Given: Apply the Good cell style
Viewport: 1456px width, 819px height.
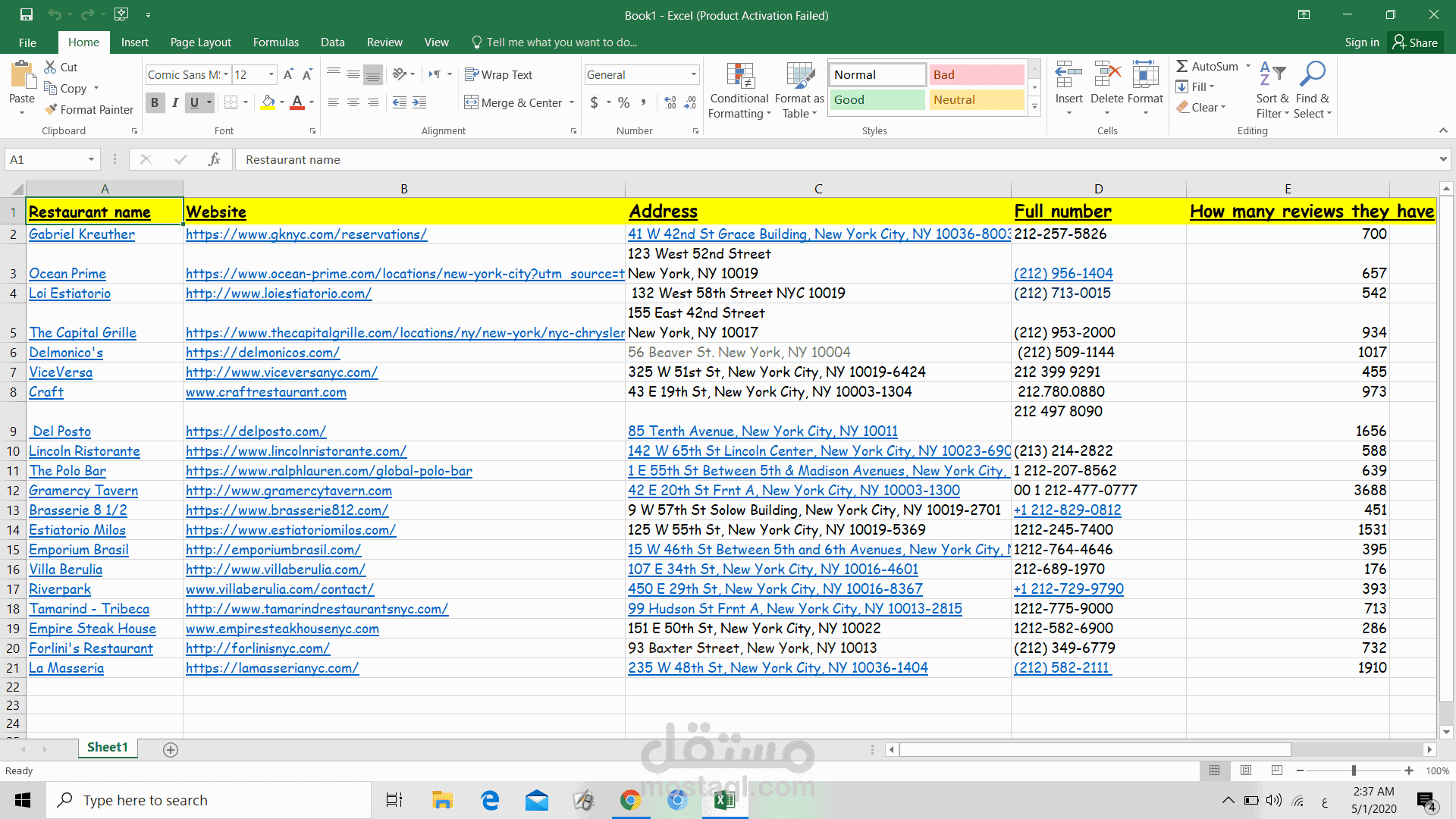Looking at the screenshot, I should (x=877, y=99).
